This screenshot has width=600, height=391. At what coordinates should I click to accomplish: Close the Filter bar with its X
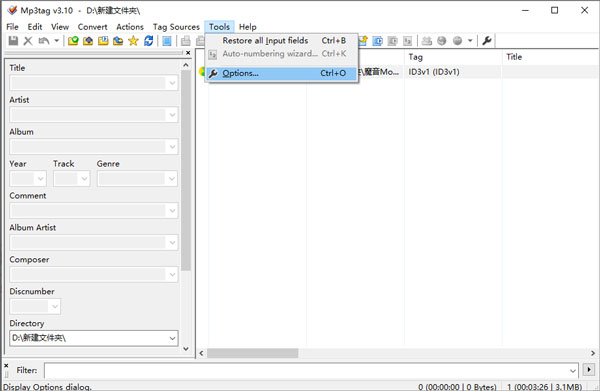pos(6,366)
